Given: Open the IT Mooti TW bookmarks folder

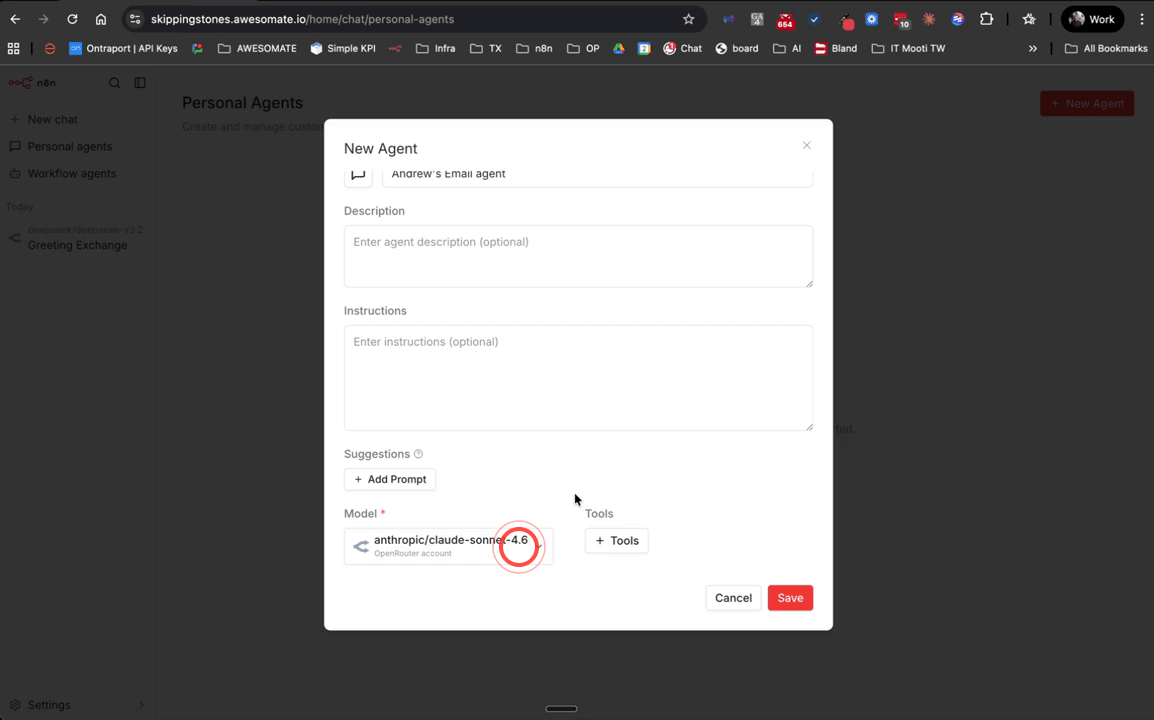Looking at the screenshot, I should (x=908, y=49).
